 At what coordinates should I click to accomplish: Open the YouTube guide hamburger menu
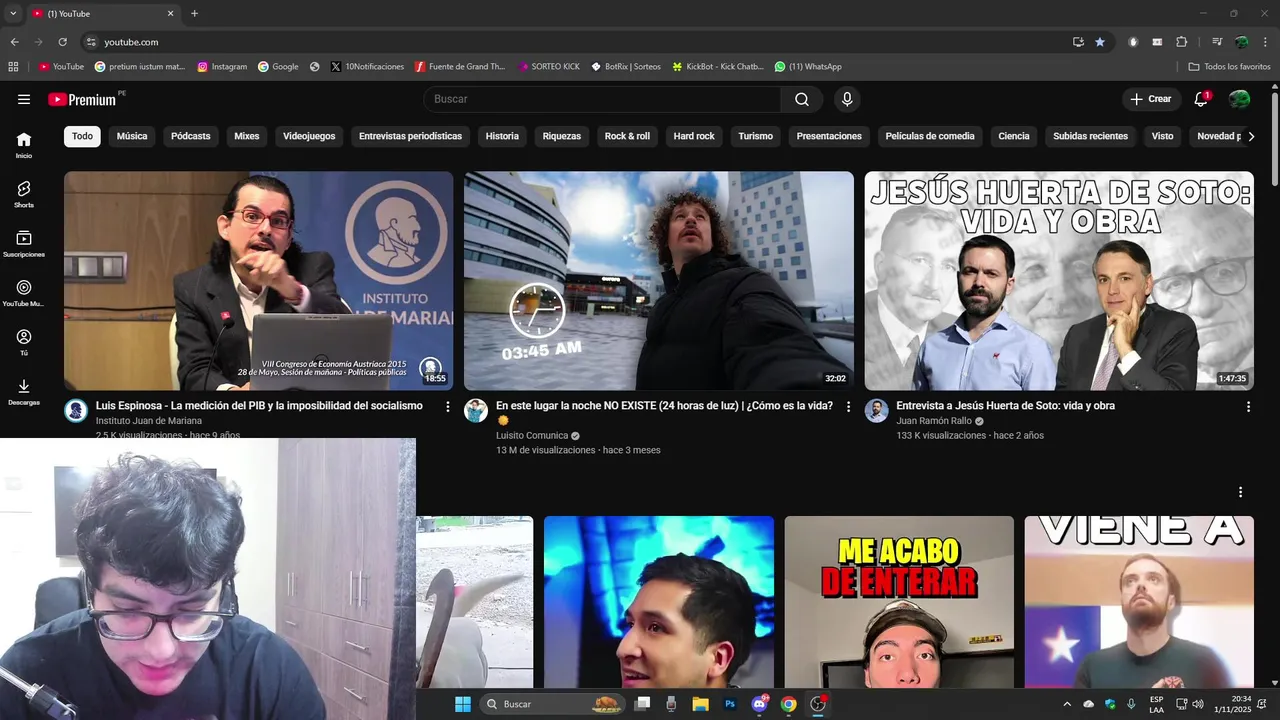pos(24,99)
